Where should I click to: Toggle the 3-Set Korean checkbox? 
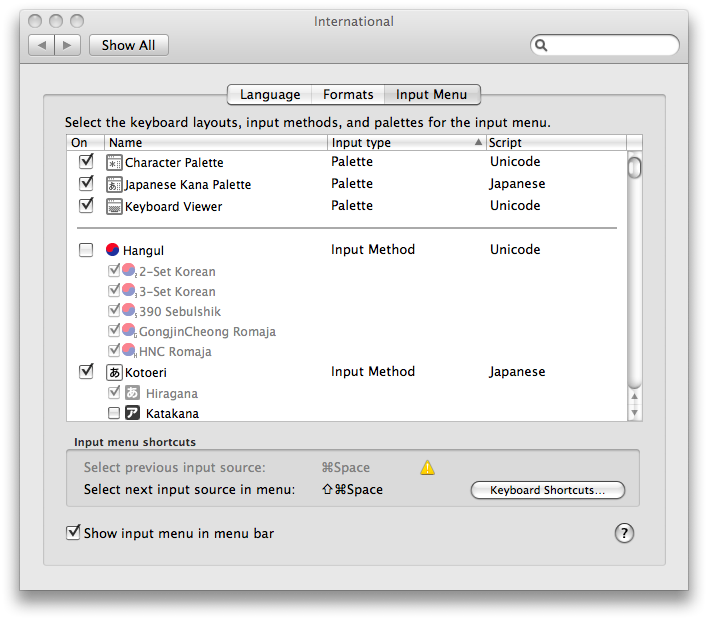pyautogui.click(x=114, y=290)
